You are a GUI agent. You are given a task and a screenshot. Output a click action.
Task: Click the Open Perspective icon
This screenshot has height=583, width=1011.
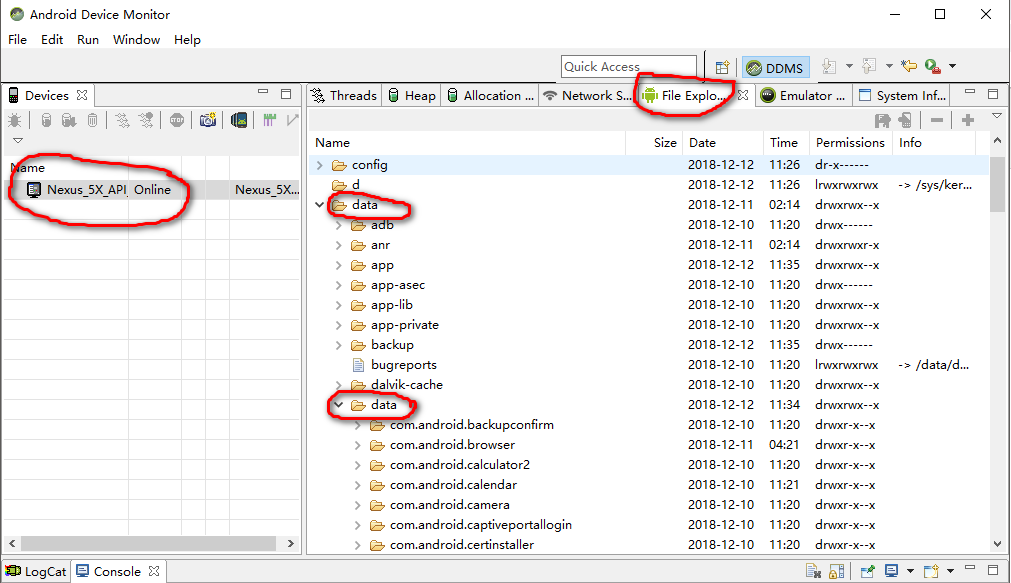722,67
